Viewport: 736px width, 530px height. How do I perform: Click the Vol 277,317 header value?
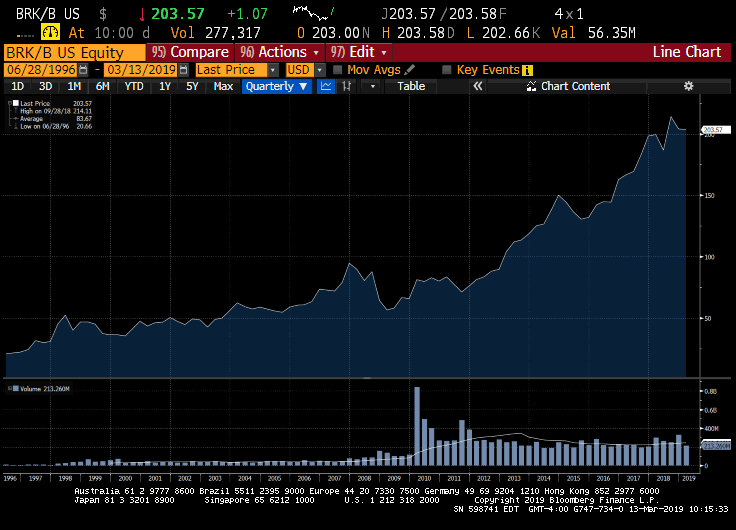tap(215, 33)
